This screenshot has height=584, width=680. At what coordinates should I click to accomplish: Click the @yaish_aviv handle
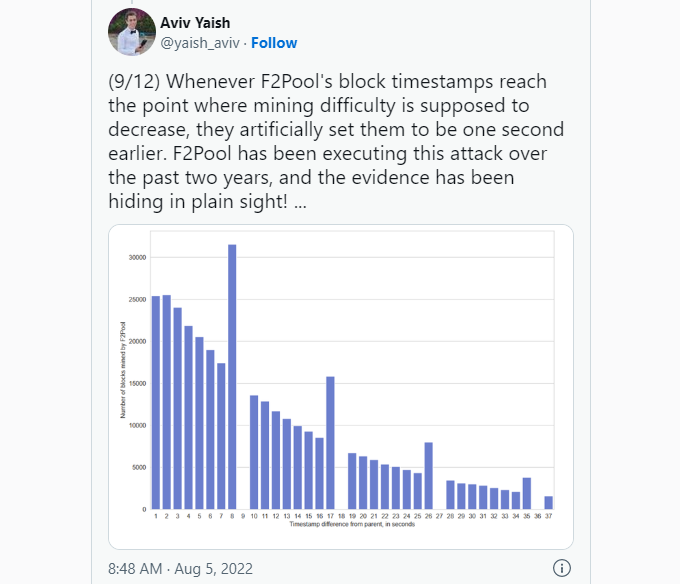(200, 43)
